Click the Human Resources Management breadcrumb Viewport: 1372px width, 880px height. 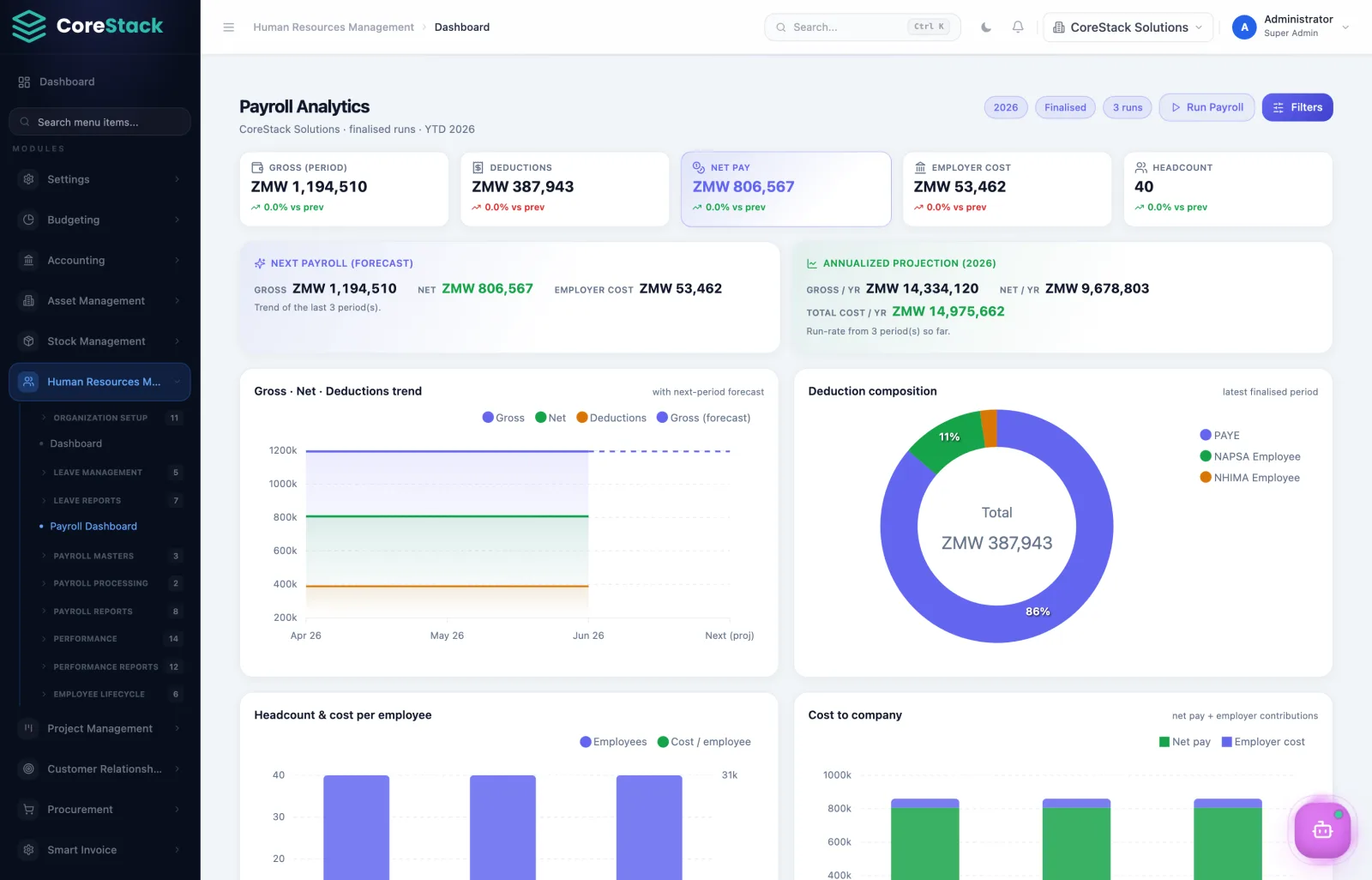[334, 27]
